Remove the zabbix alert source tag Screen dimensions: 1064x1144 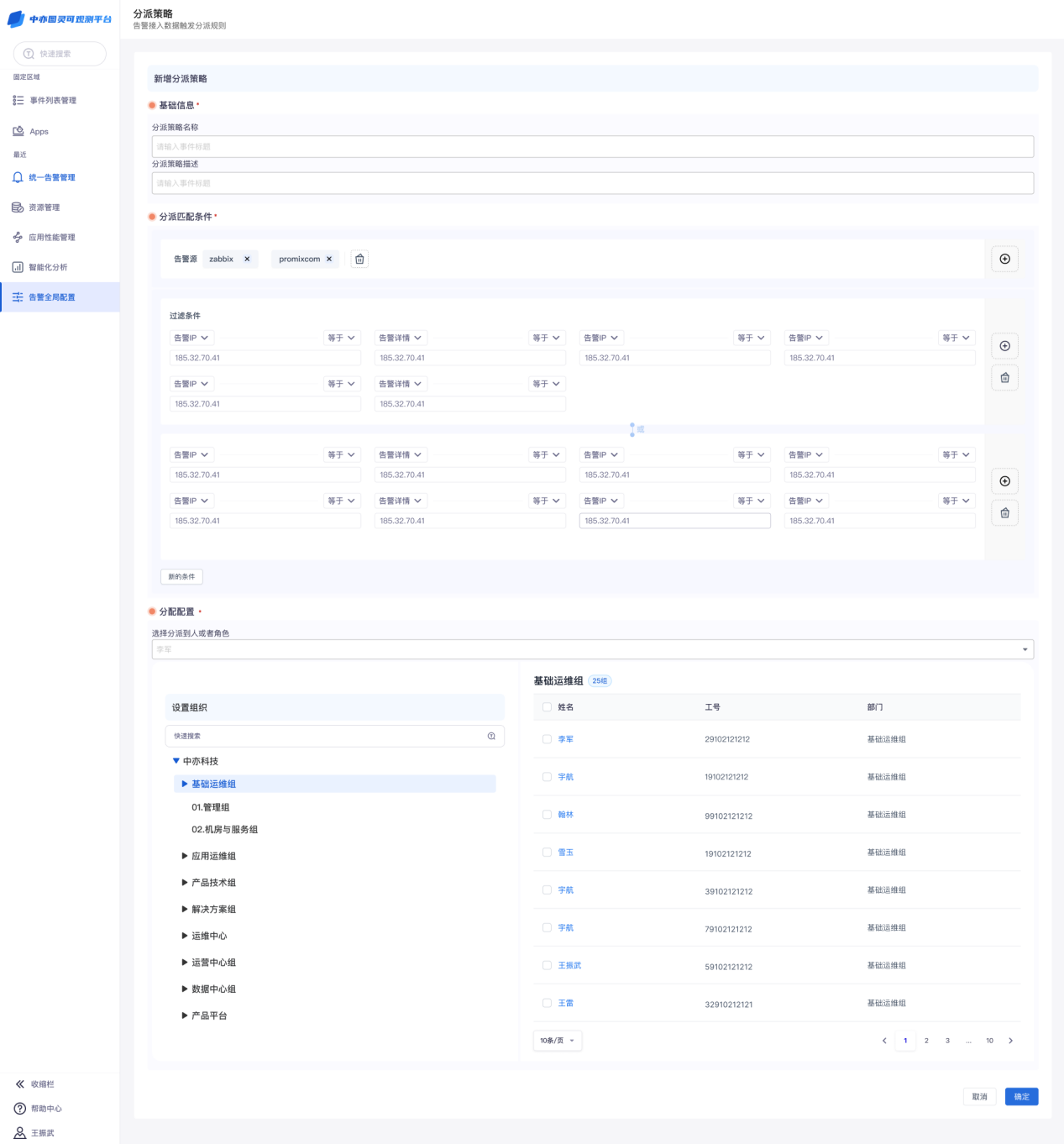247,260
